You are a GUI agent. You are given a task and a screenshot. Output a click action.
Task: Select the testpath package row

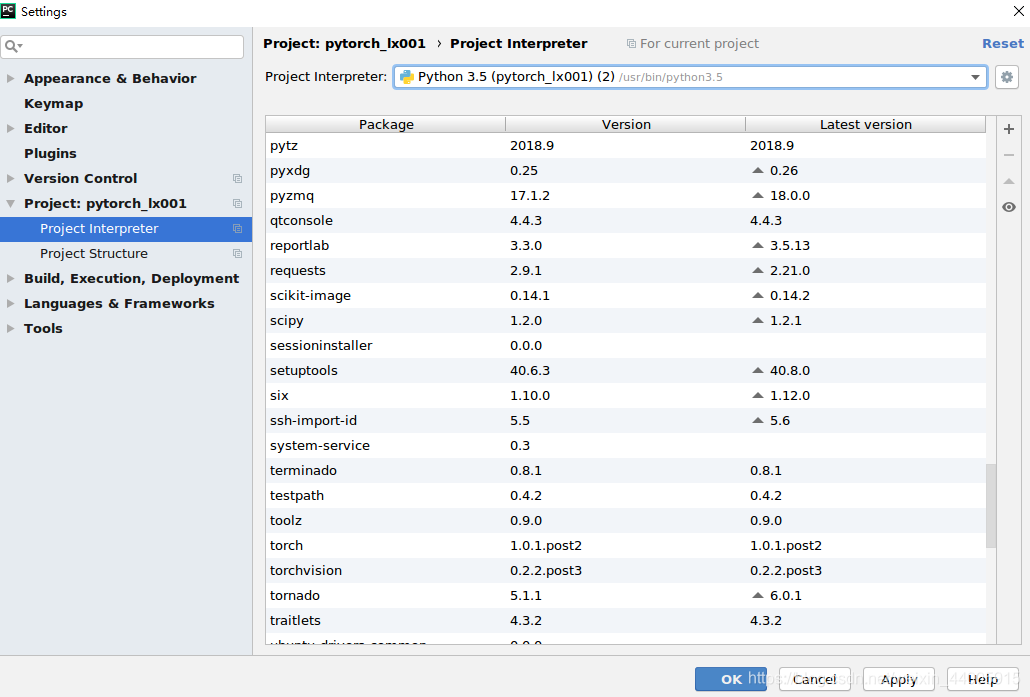tap(626, 495)
